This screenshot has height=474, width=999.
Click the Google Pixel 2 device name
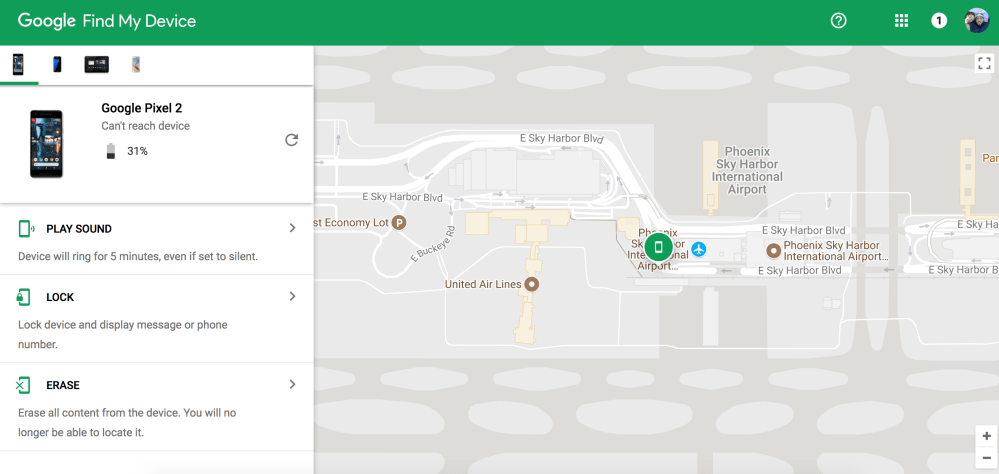(141, 108)
